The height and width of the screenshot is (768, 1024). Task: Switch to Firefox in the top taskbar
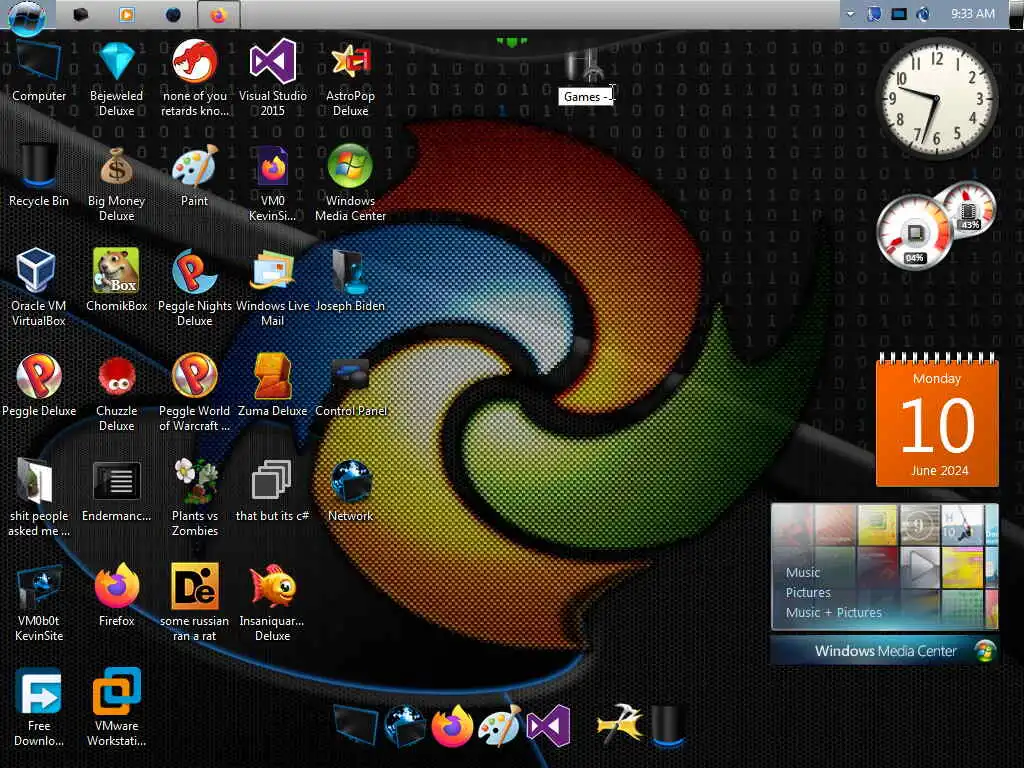click(x=218, y=15)
